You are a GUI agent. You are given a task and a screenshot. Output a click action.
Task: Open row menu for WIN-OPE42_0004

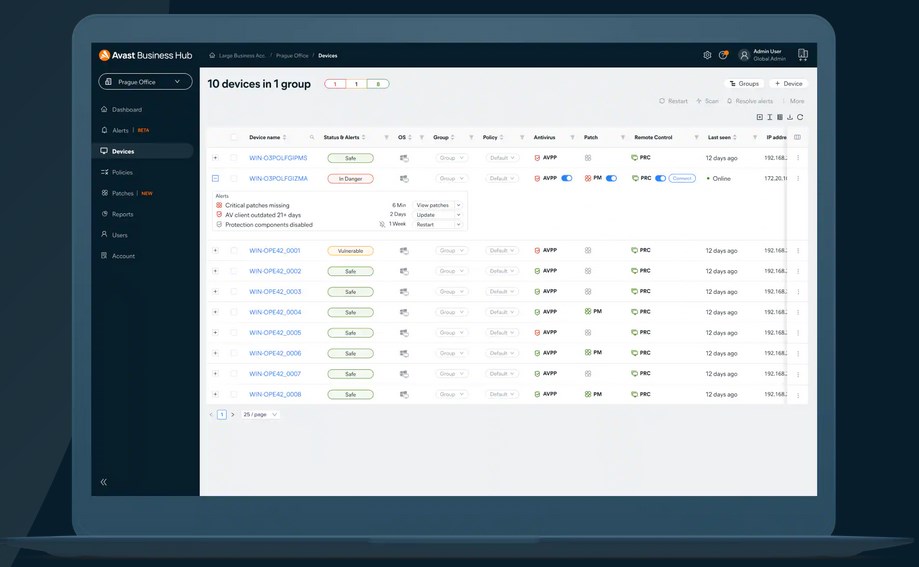click(798, 313)
